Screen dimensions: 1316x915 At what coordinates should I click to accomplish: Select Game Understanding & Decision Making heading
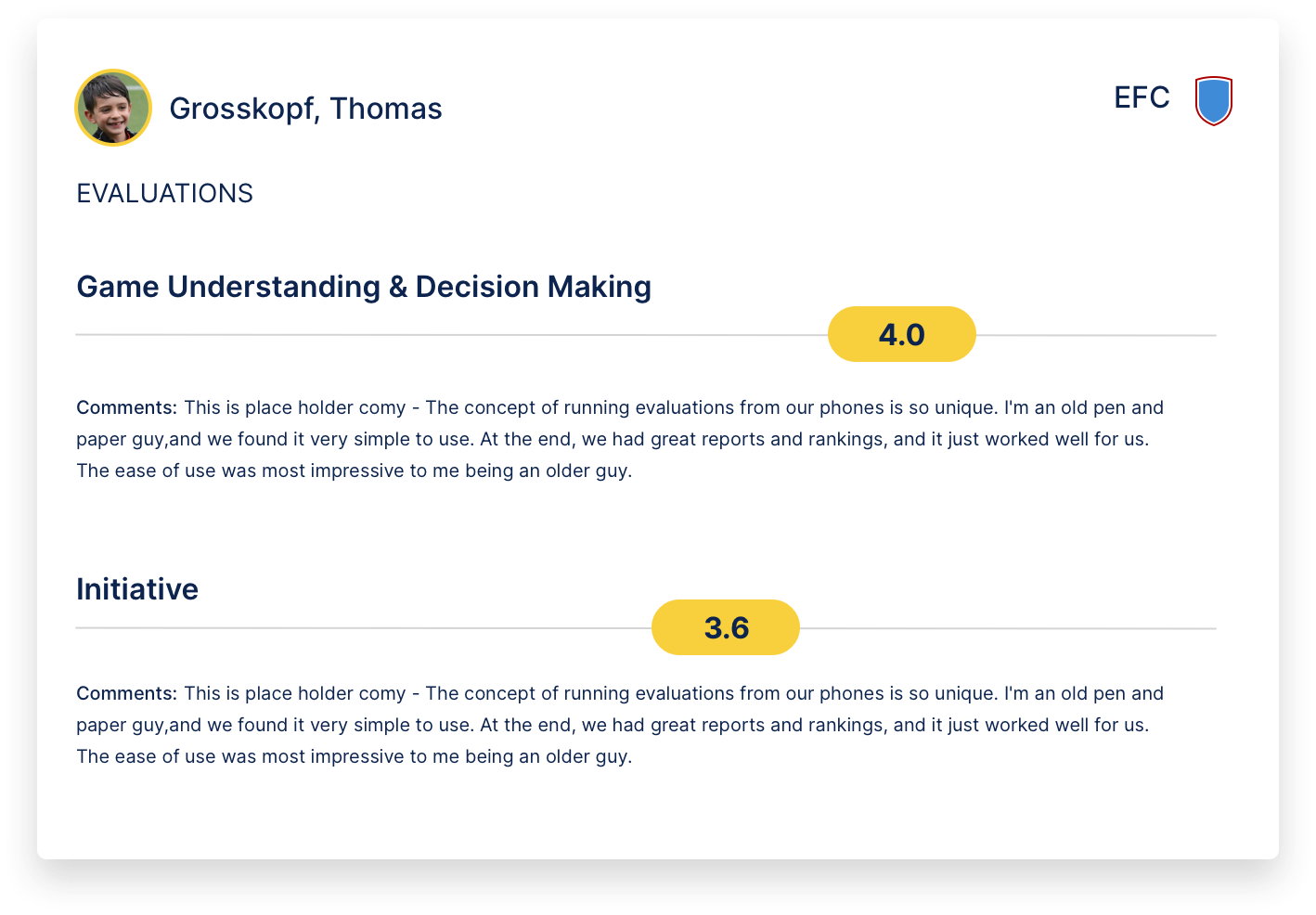(x=364, y=287)
